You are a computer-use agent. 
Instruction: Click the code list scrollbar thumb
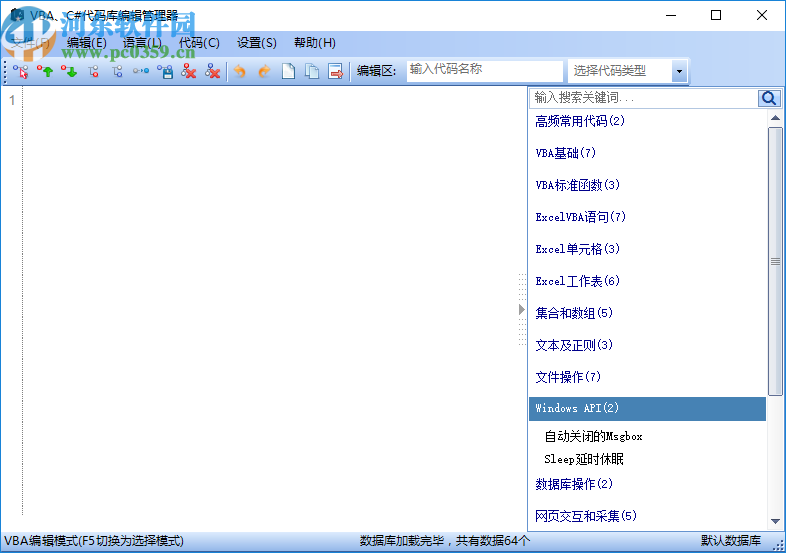(x=775, y=261)
